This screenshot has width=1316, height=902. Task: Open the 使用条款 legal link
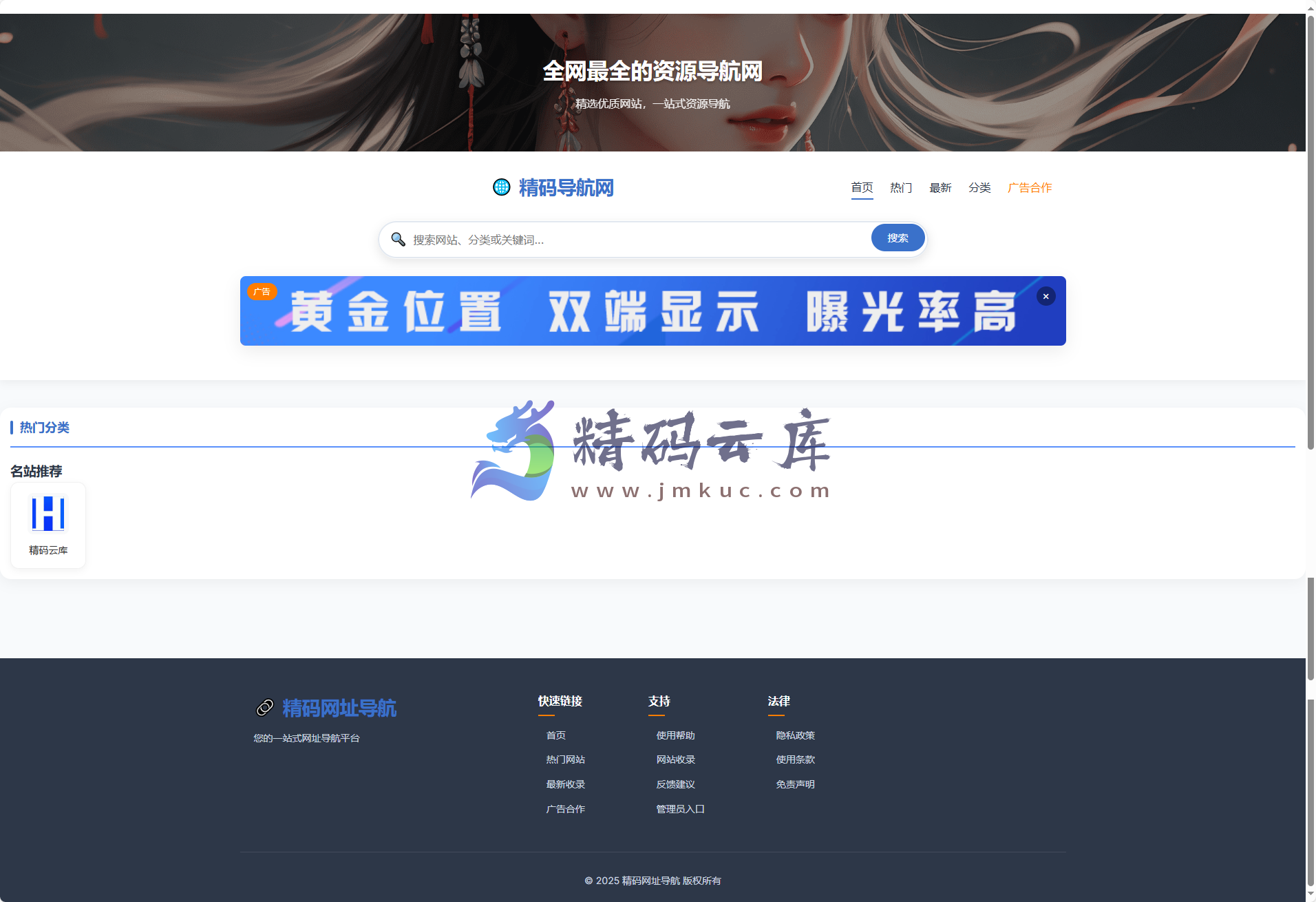click(x=796, y=759)
